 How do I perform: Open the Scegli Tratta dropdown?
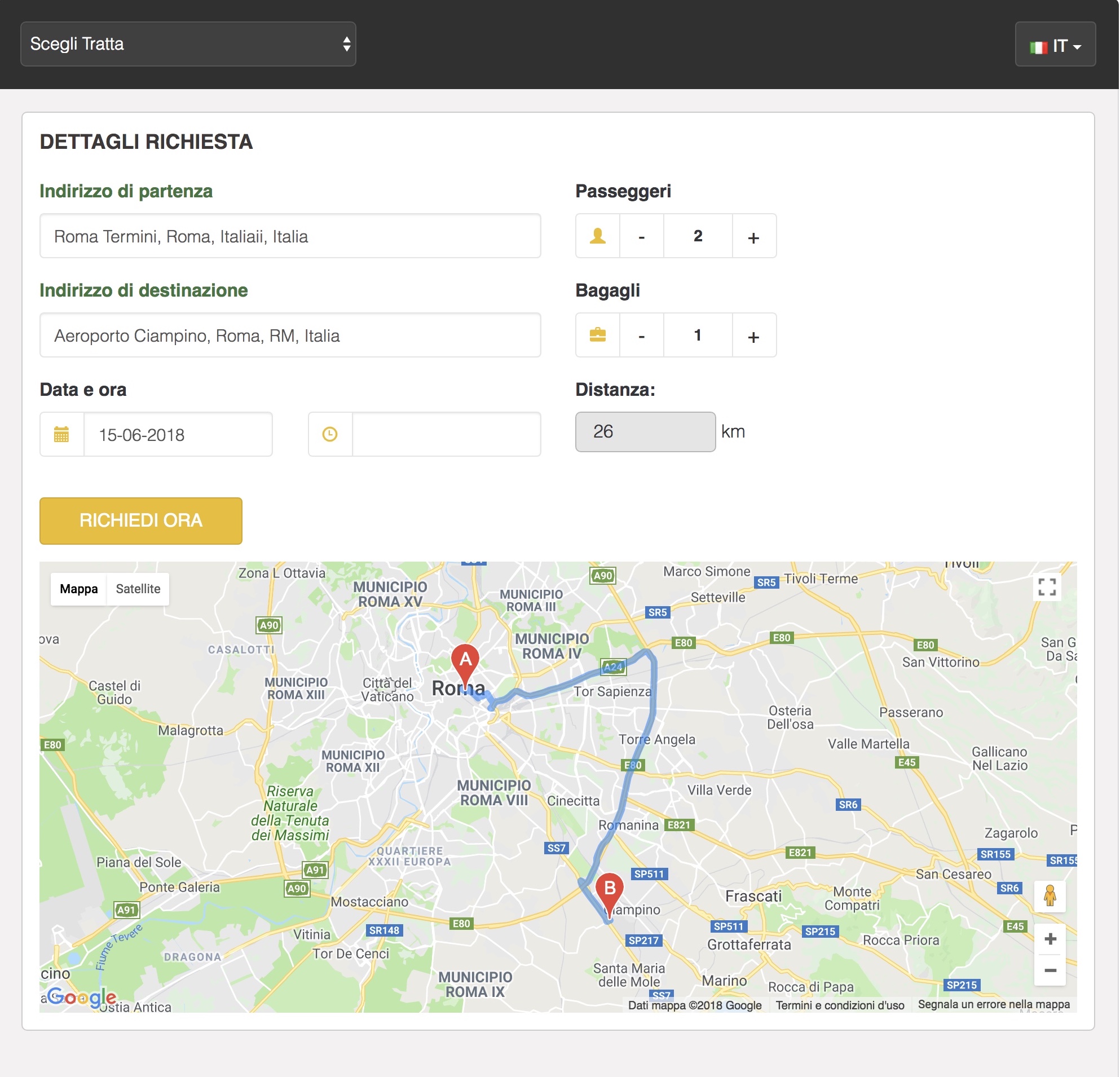coord(188,44)
